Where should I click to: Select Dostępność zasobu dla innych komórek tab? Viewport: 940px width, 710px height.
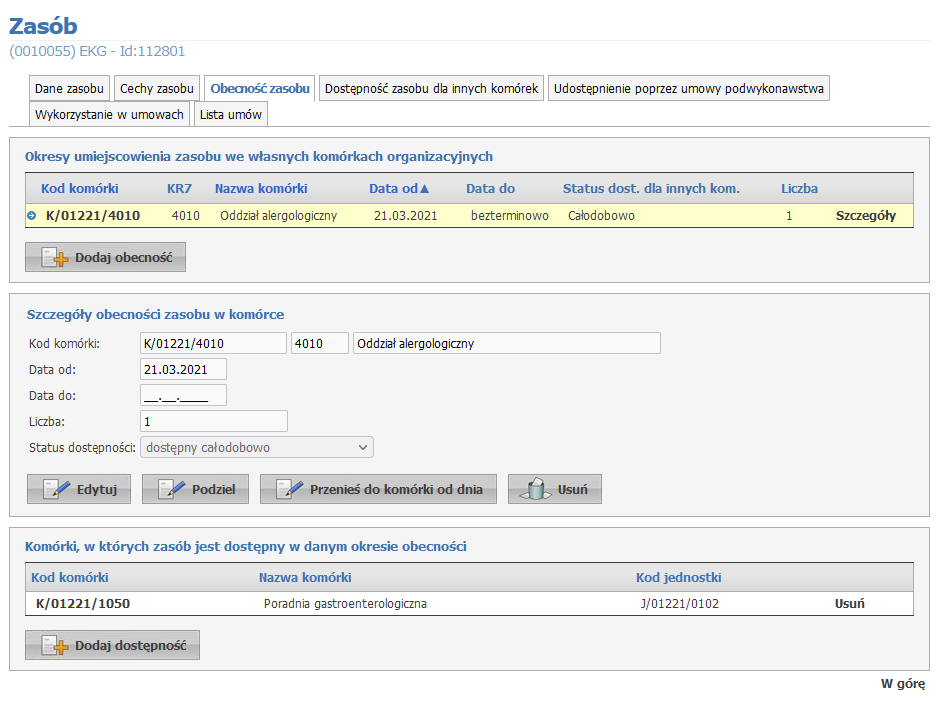pyautogui.click(x=432, y=89)
